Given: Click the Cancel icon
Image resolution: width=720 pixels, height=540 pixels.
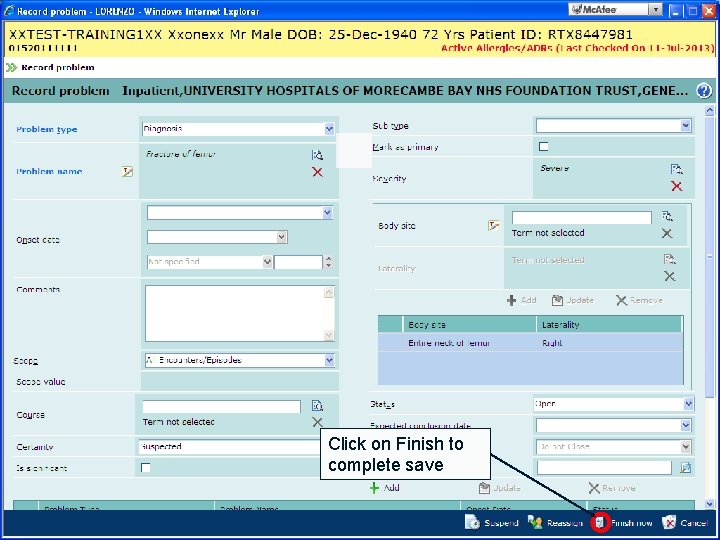Looking at the screenshot, I should pyautogui.click(x=669, y=522).
